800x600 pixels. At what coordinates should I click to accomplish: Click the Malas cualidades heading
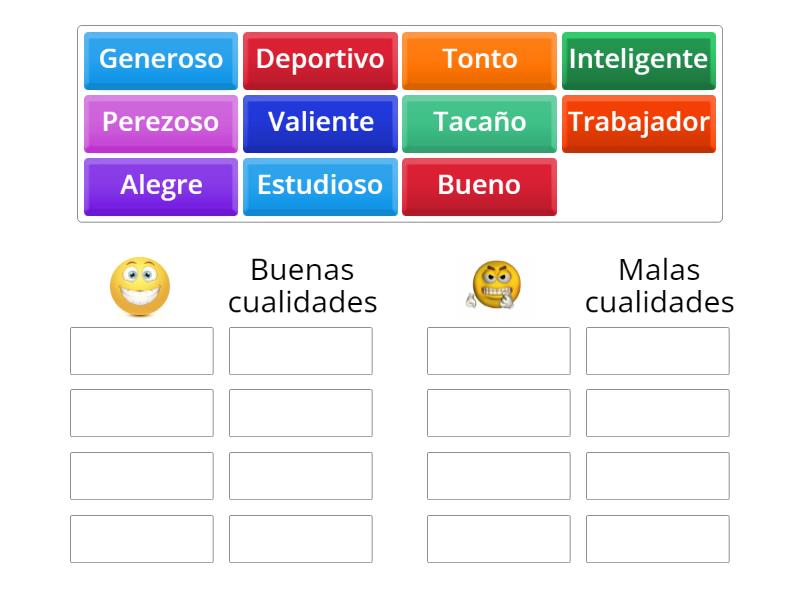pyautogui.click(x=659, y=285)
